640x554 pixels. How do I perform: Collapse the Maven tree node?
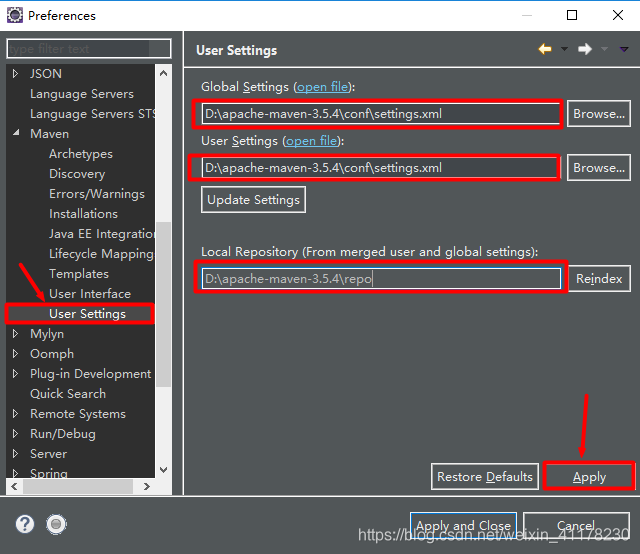(x=16, y=133)
